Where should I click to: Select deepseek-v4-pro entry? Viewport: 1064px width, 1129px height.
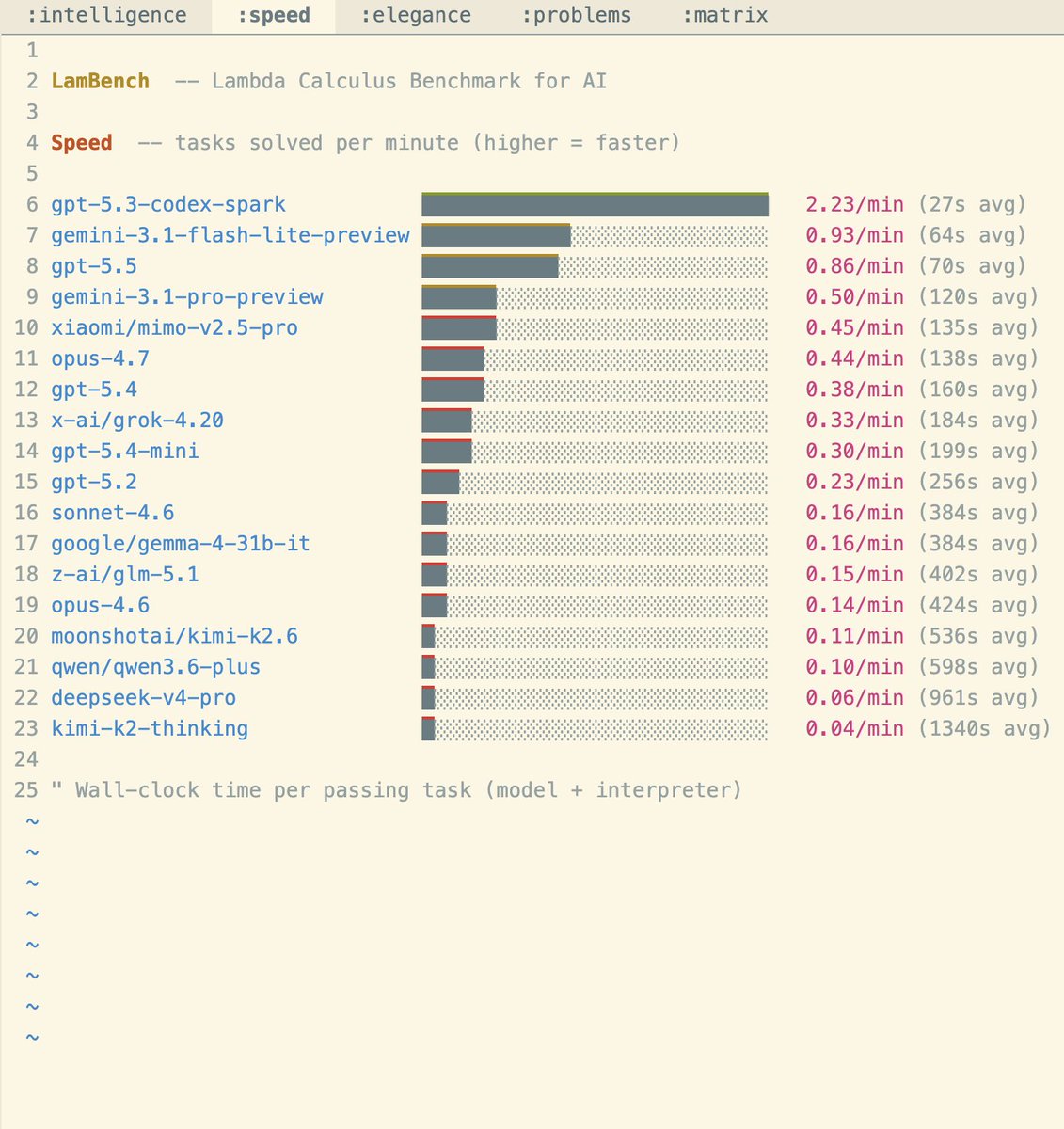tap(144, 698)
